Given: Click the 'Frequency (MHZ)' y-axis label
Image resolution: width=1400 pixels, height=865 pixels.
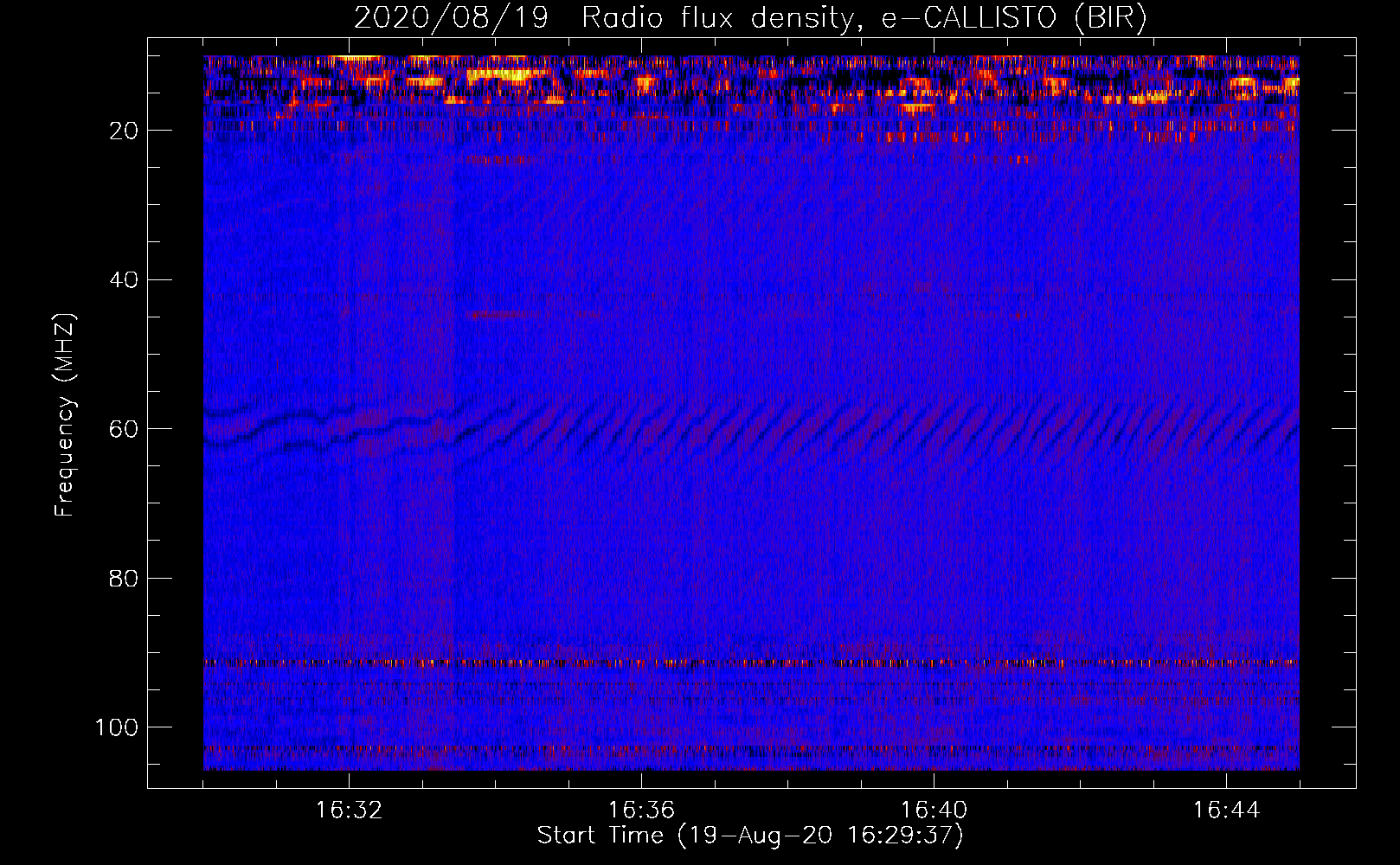Looking at the screenshot, I should pos(65,415).
